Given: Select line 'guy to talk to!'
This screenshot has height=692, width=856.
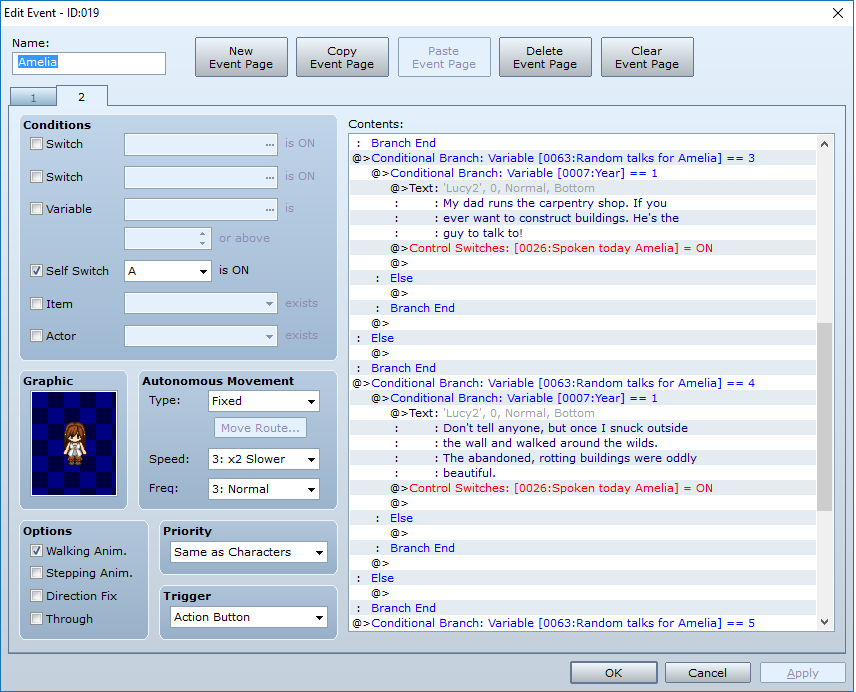Looking at the screenshot, I should tap(584, 233).
